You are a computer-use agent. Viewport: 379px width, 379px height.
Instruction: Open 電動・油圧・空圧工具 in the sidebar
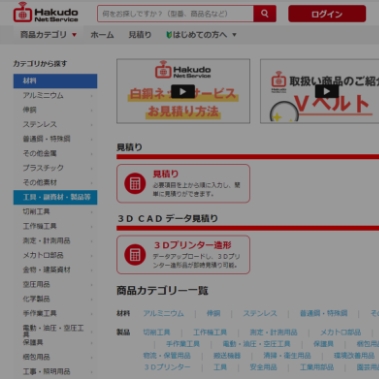[x=55, y=331]
